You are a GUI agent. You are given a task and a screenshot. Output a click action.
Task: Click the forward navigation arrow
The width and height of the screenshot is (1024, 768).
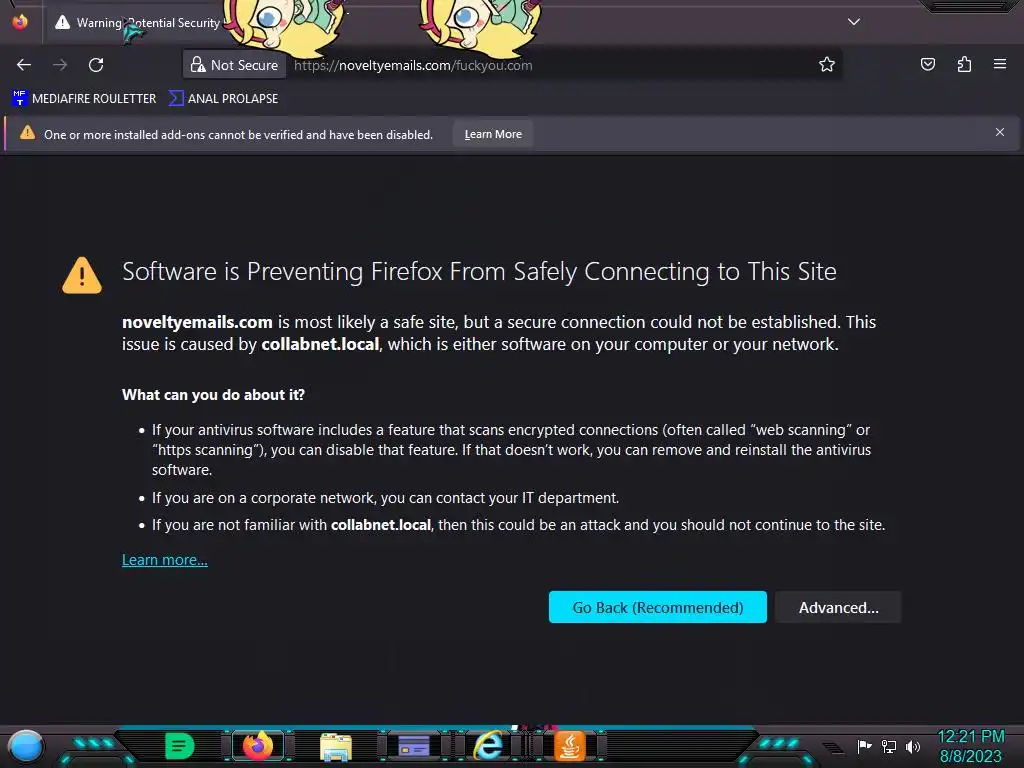60,65
